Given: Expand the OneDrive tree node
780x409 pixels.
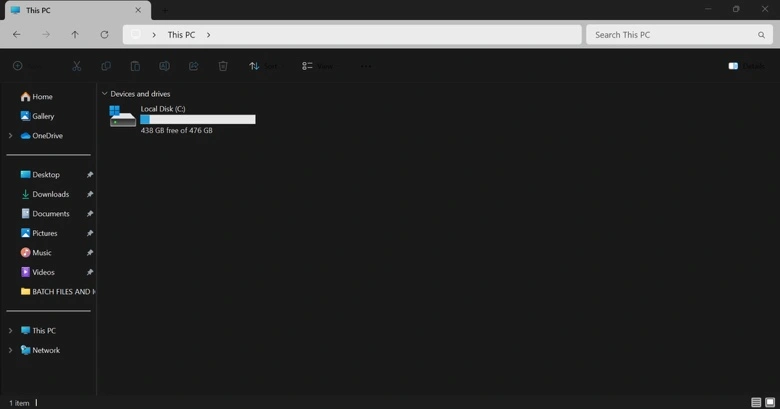Looking at the screenshot, I should [x=10, y=135].
